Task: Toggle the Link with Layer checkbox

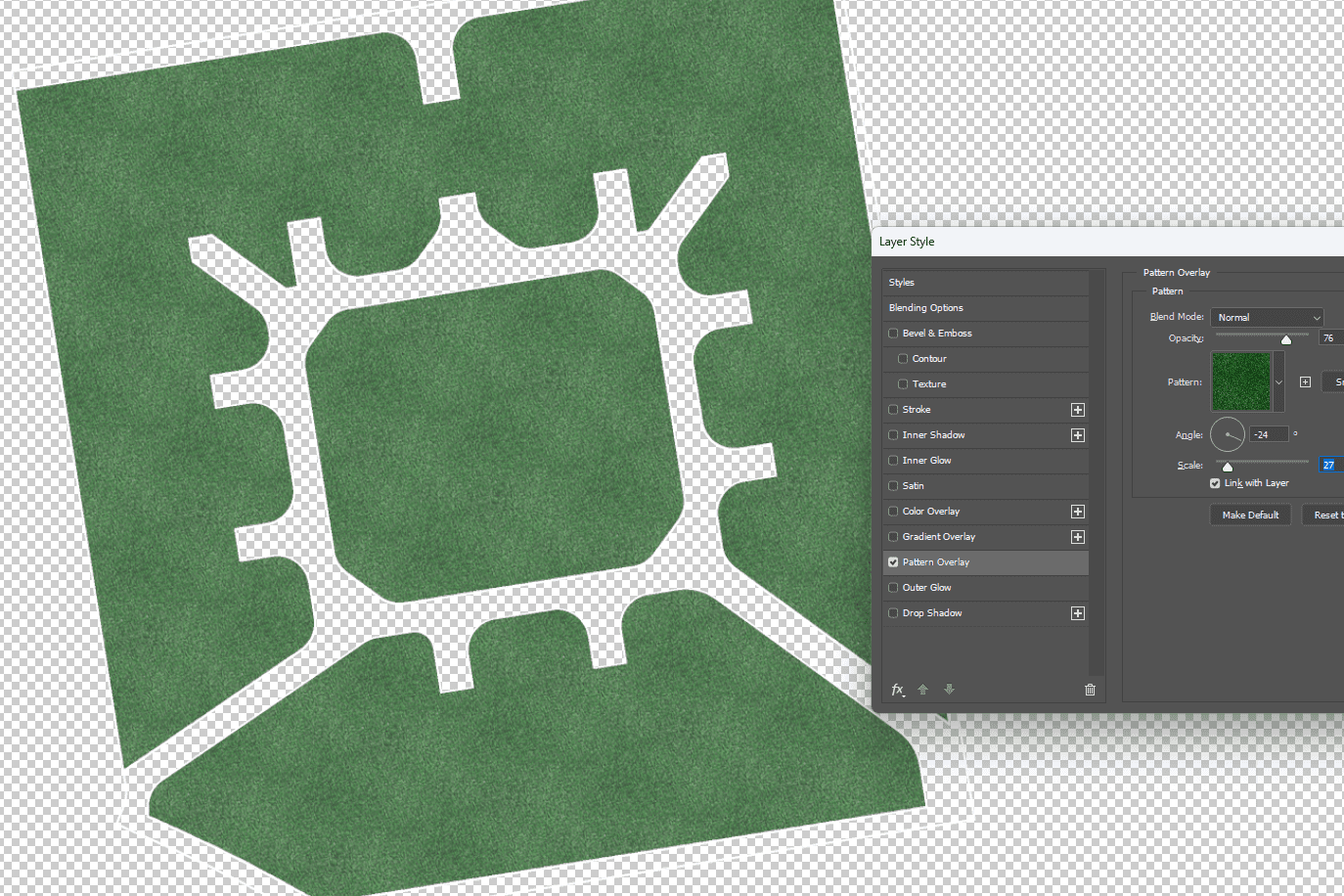Action: (x=1215, y=483)
